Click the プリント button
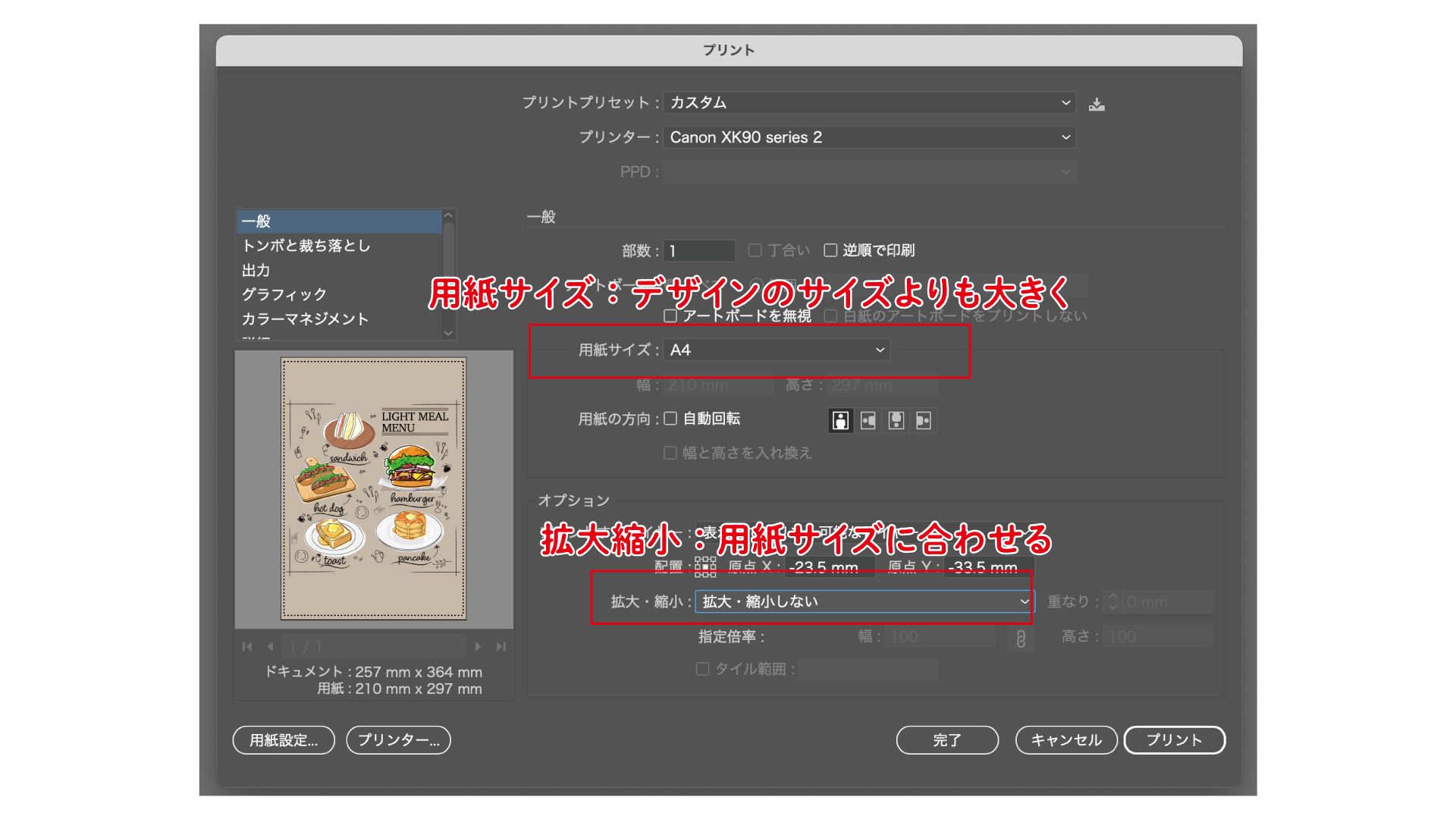 click(x=1174, y=740)
